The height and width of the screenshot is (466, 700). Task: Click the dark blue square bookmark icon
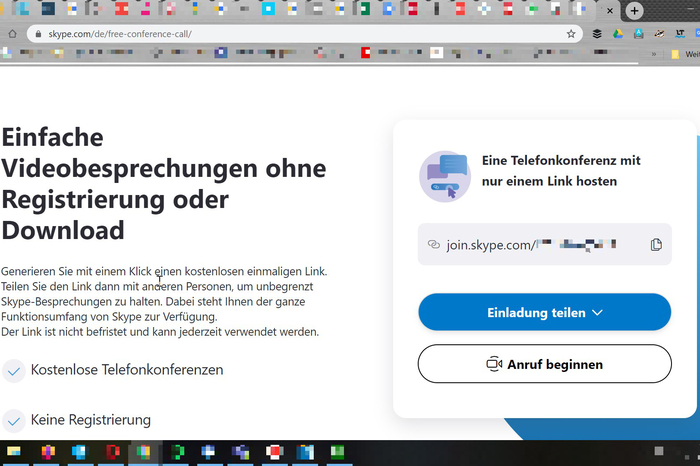221,53
